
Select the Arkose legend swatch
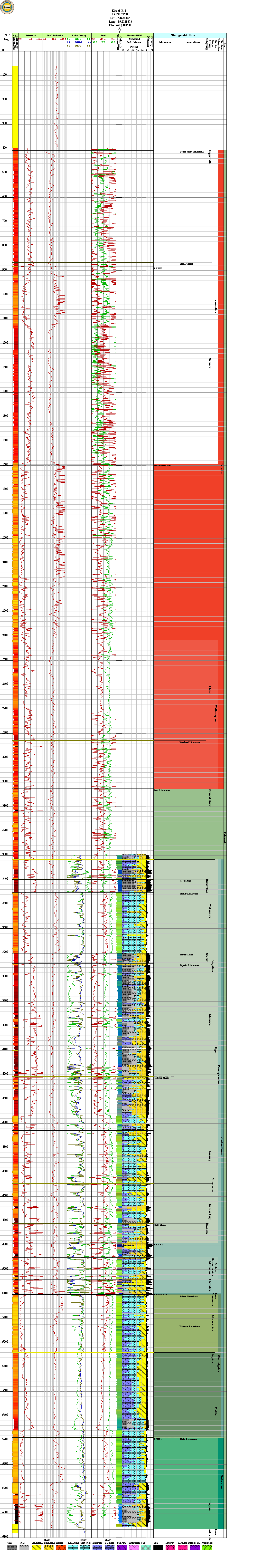coord(61,1547)
